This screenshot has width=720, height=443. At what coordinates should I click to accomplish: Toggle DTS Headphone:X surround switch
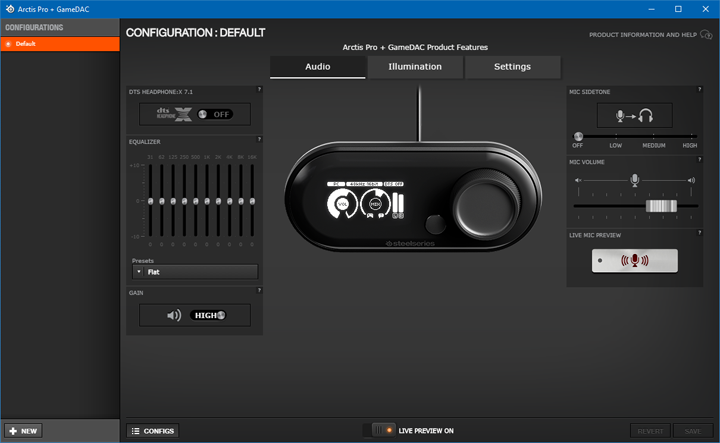pyautogui.click(x=214, y=114)
